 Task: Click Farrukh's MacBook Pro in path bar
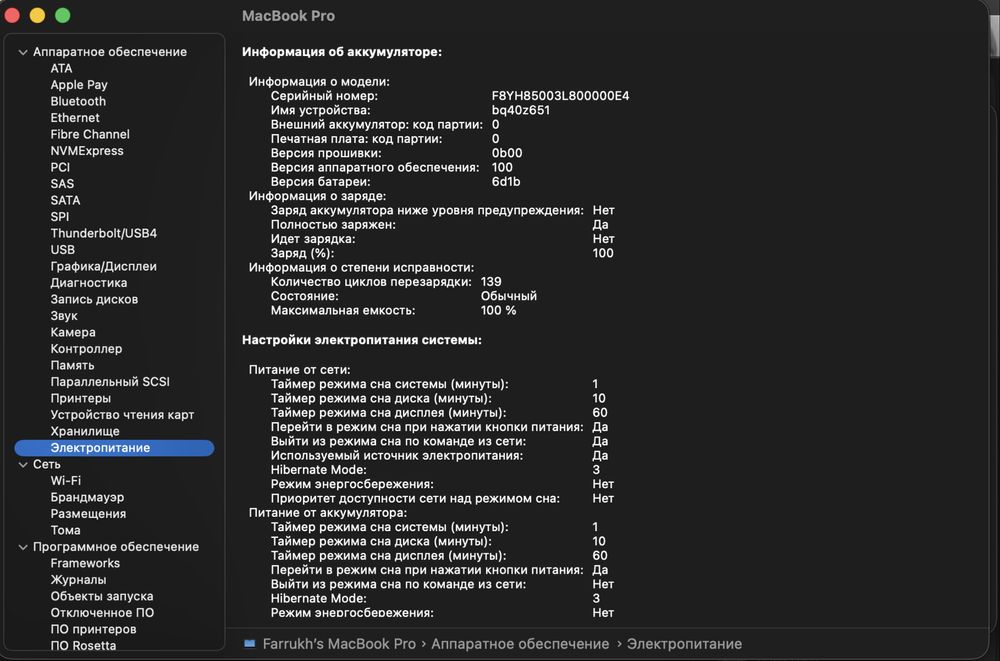[339, 644]
